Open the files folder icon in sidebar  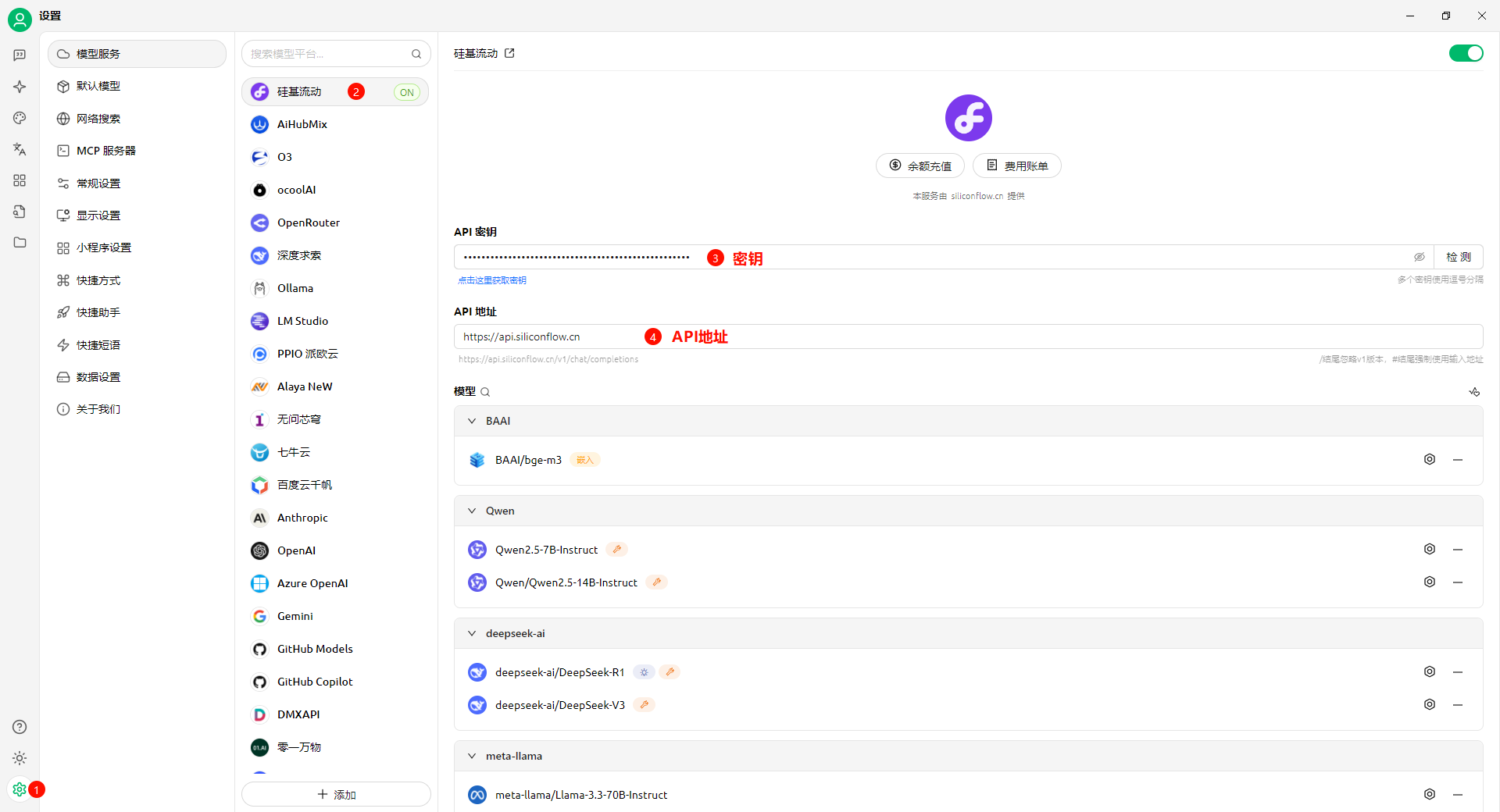click(20, 243)
